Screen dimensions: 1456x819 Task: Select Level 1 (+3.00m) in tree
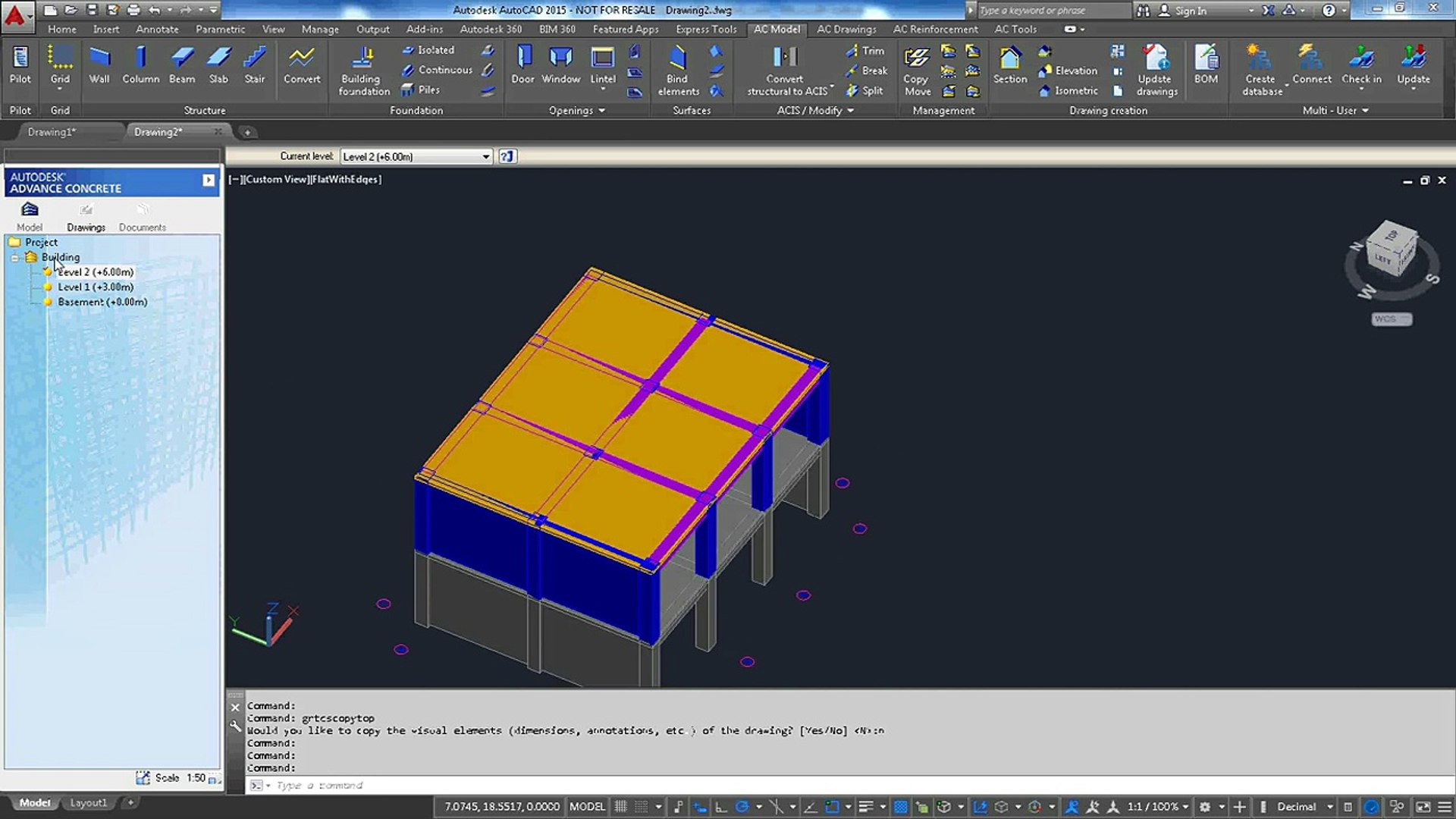[x=96, y=287]
